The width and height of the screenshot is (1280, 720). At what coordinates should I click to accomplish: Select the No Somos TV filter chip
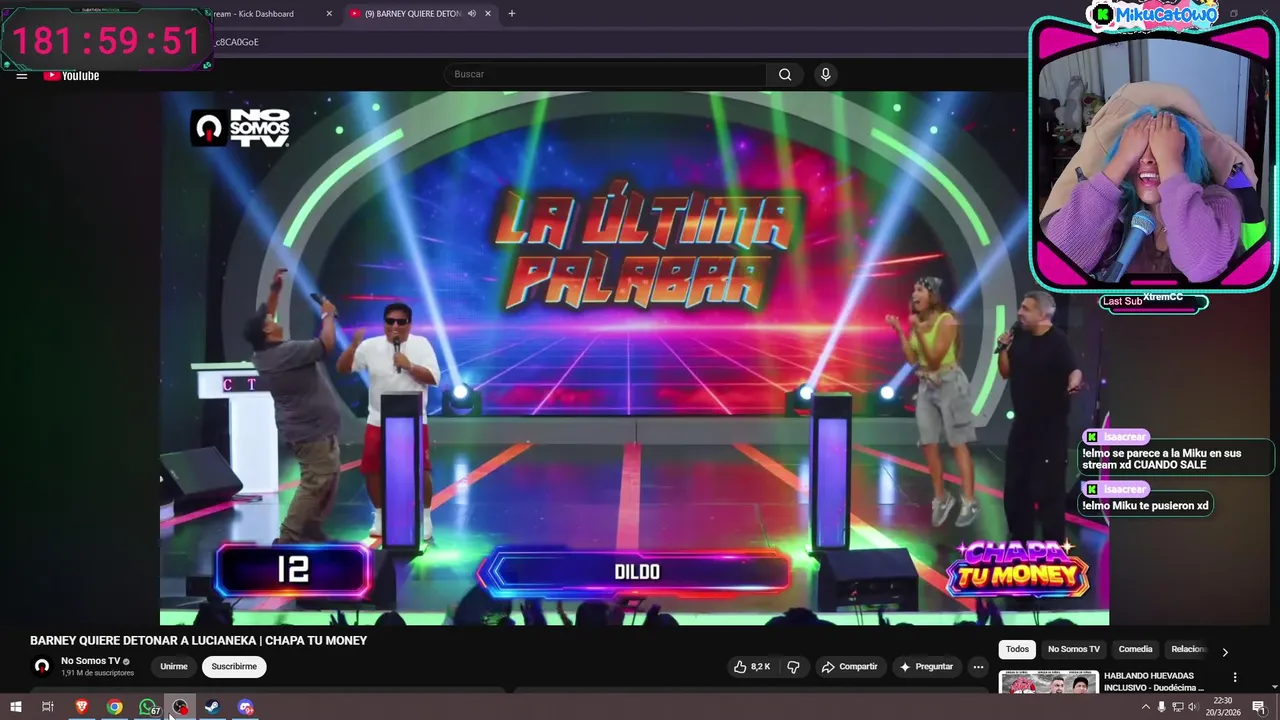point(1074,649)
